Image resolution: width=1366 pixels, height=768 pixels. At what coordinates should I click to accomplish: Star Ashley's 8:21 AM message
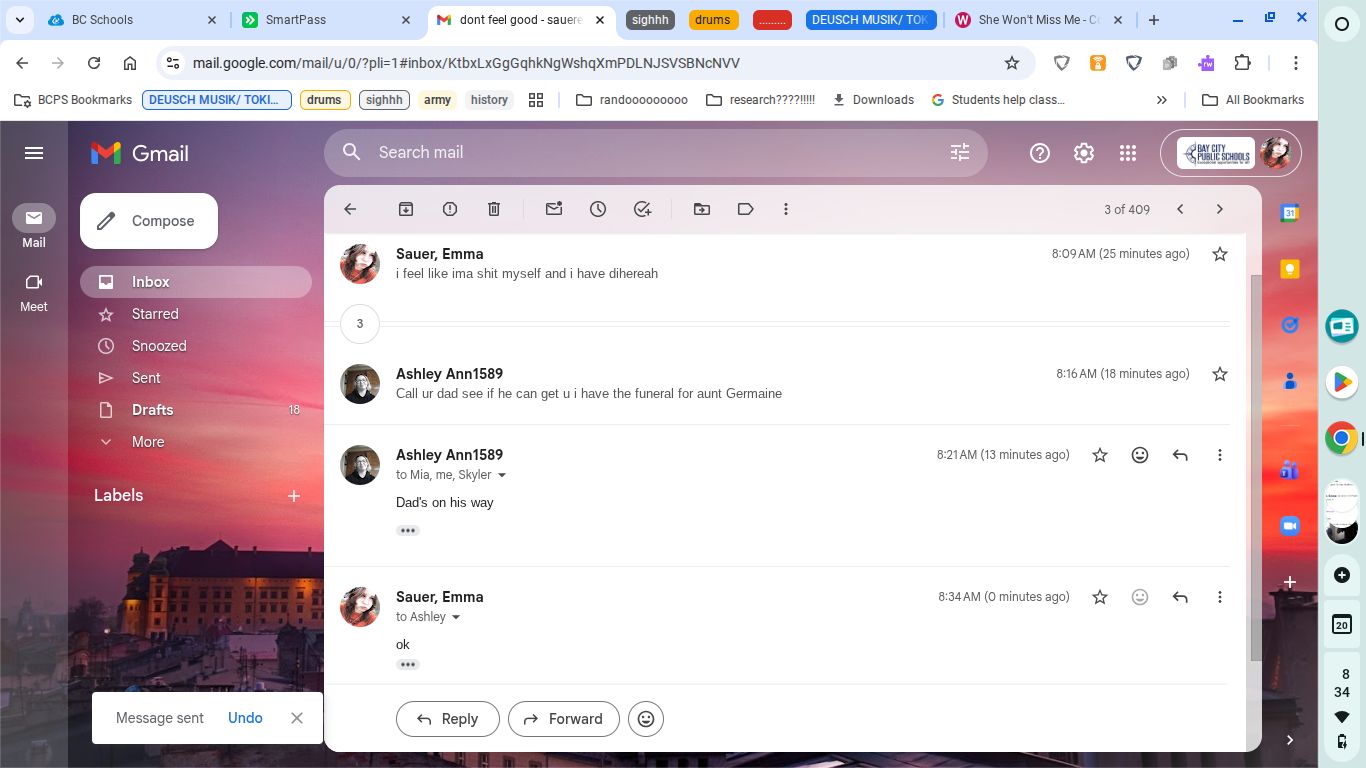pos(1100,455)
